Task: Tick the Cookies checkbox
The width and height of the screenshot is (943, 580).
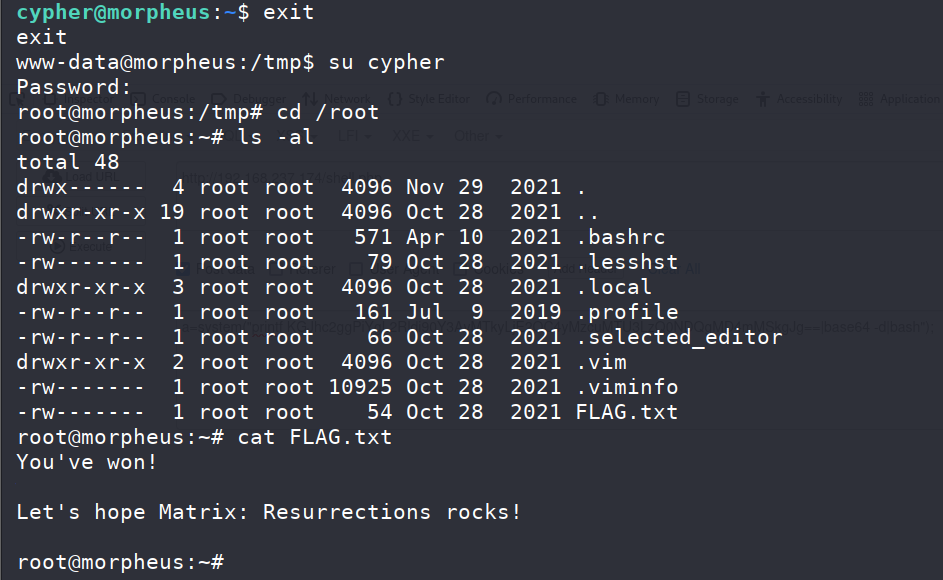Action: click(460, 269)
